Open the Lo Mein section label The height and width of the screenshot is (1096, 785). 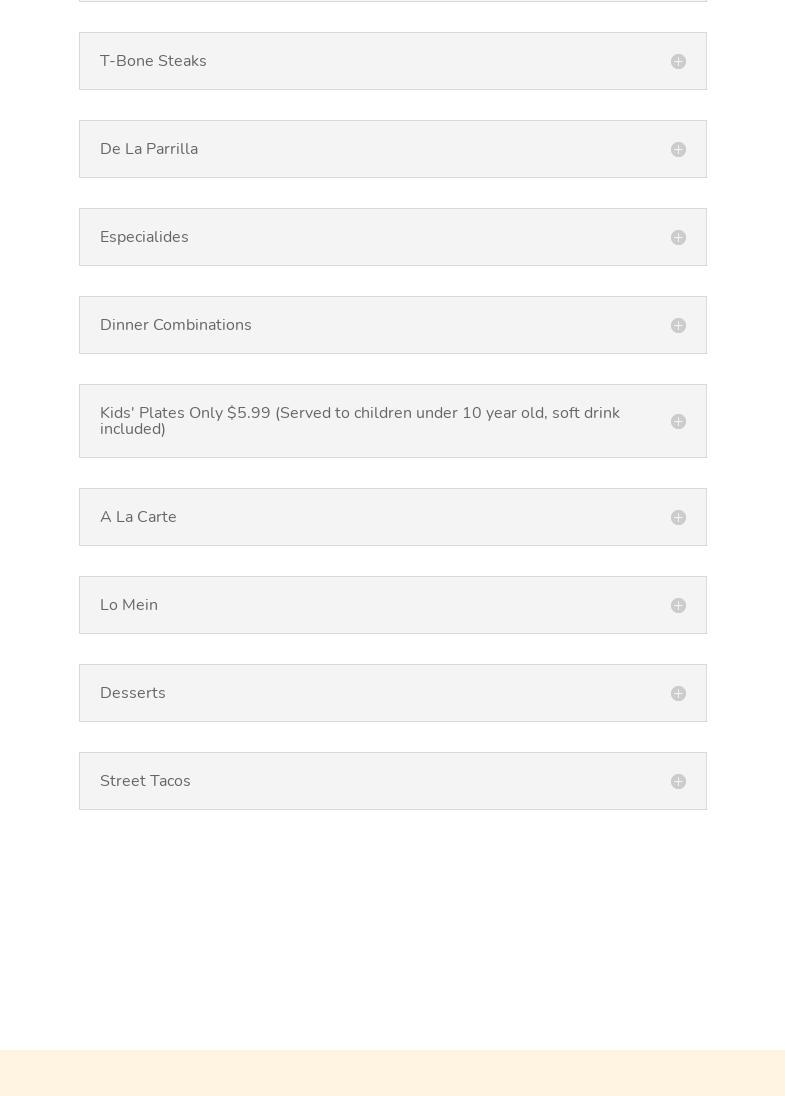point(129,605)
